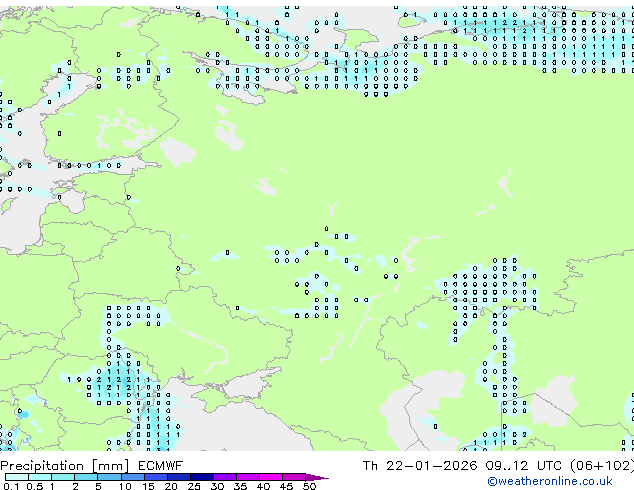Select the 10–15 mm legend swatch
The width and height of the screenshot is (634, 490).
133,477
